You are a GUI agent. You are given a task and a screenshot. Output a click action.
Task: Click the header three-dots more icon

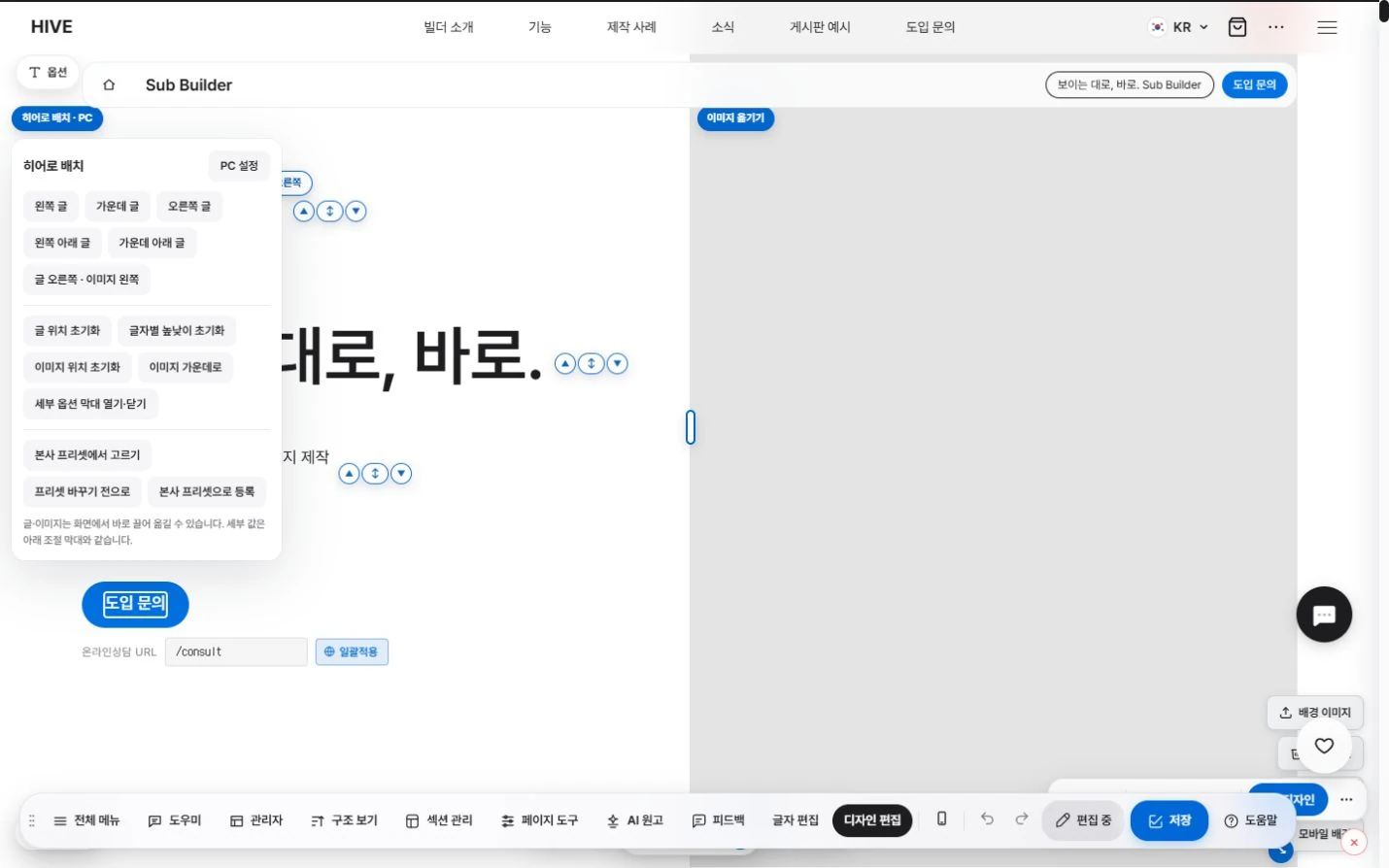point(1276,27)
